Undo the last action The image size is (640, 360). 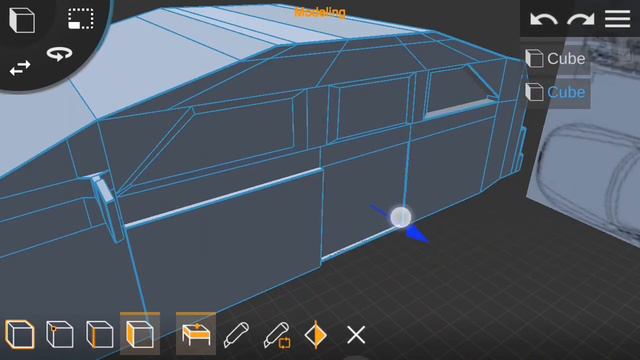[543, 19]
